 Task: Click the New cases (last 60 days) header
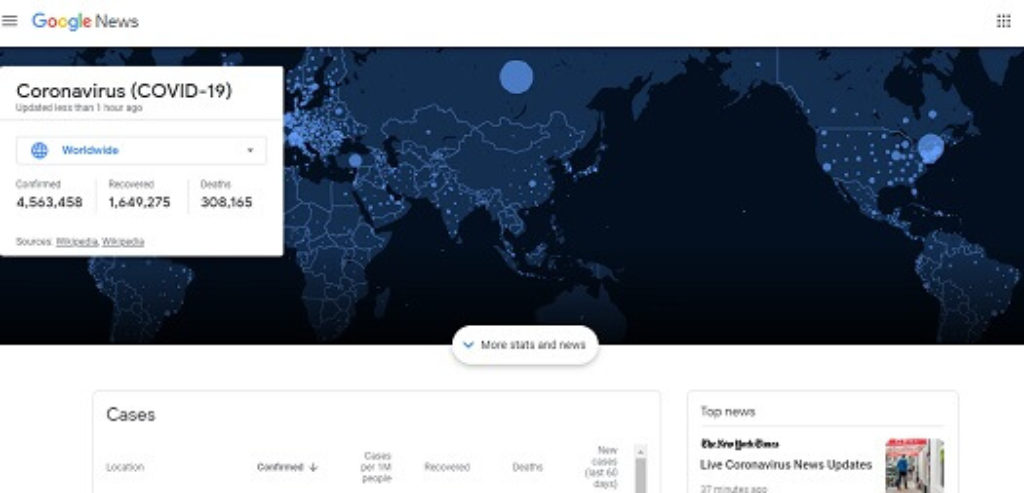600,470
